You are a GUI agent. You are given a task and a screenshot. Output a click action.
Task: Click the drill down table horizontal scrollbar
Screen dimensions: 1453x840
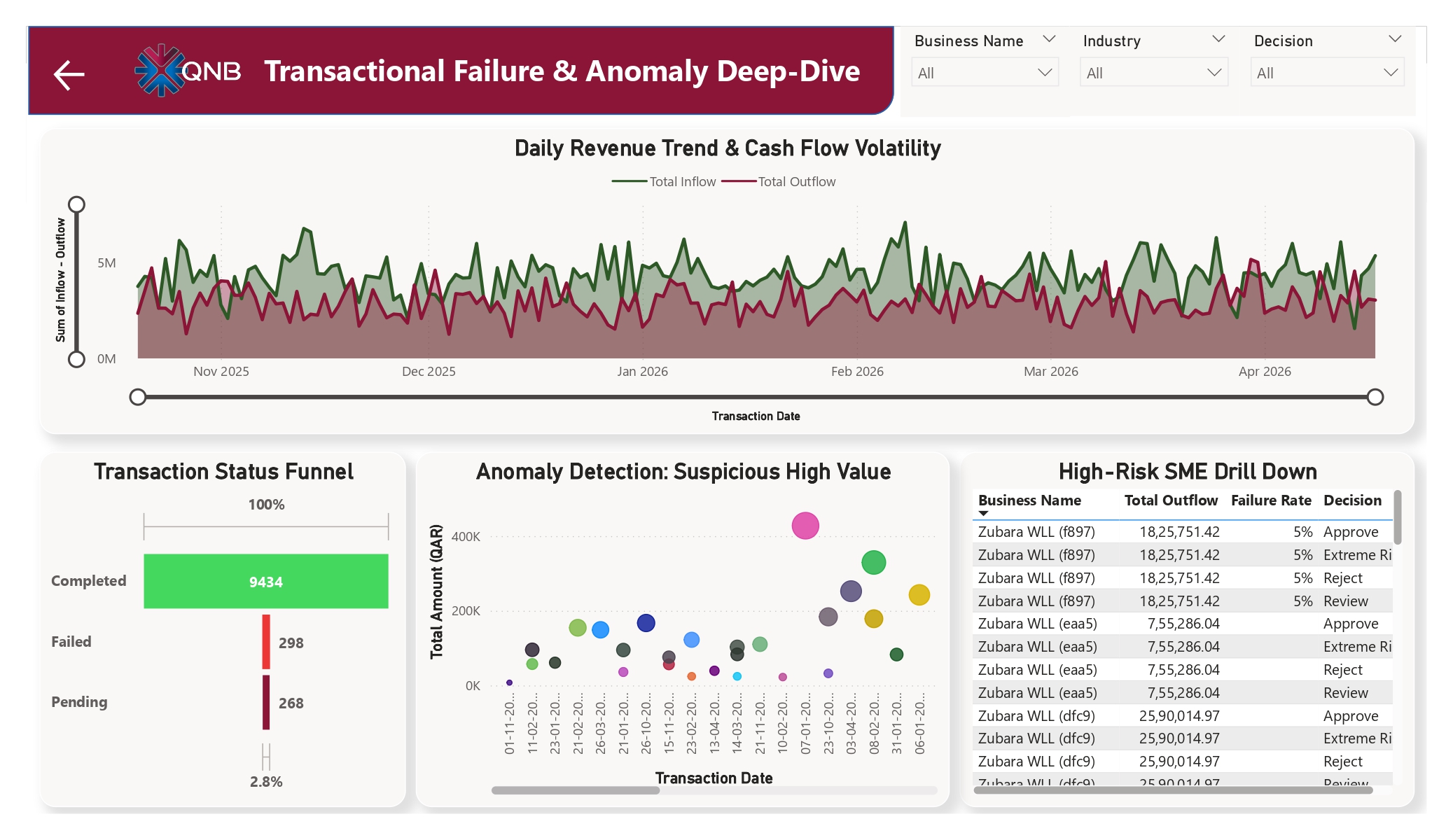click(x=1173, y=790)
